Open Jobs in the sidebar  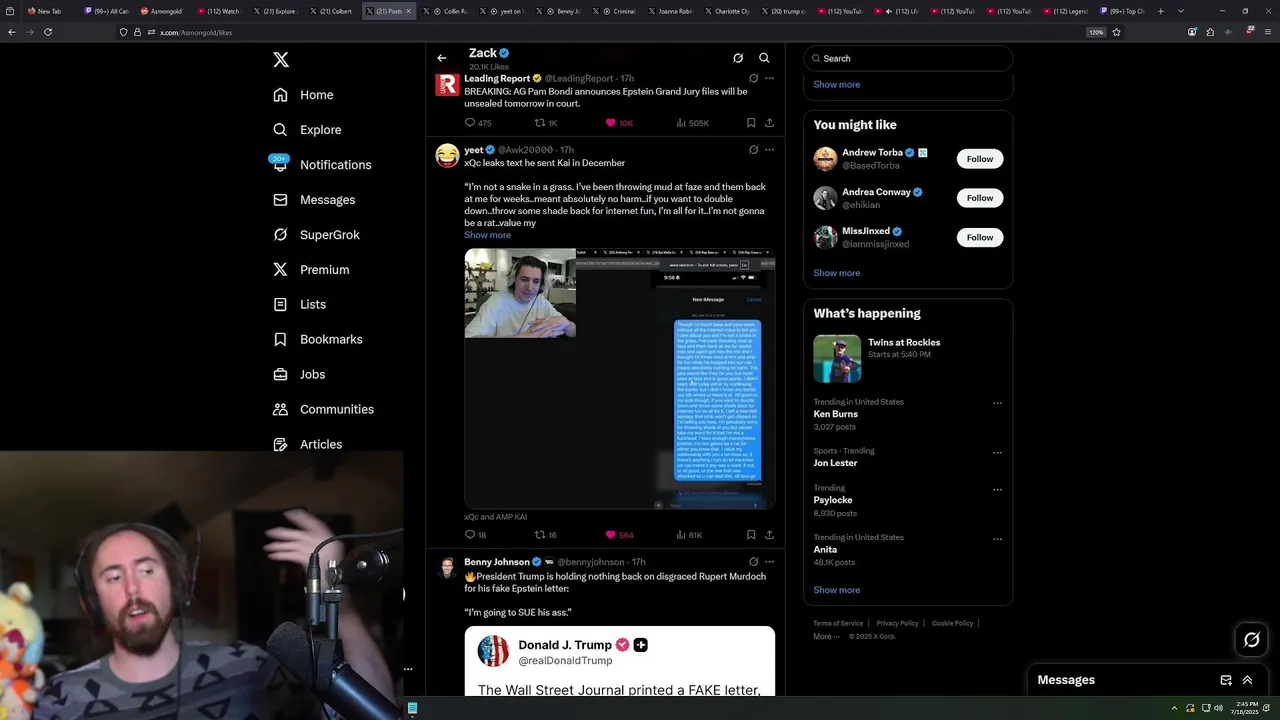point(299,375)
